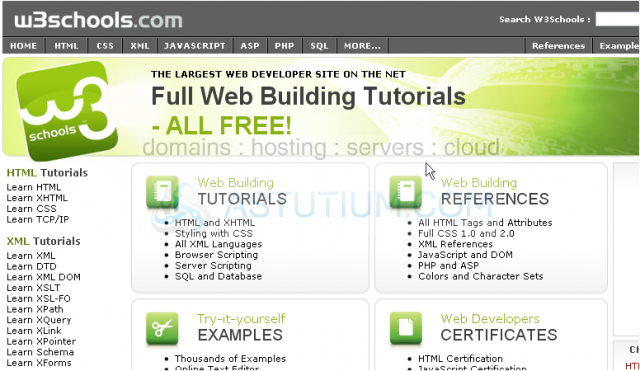Open the Learn XLink sidebar link
This screenshot has height=371, width=640.
point(34,331)
